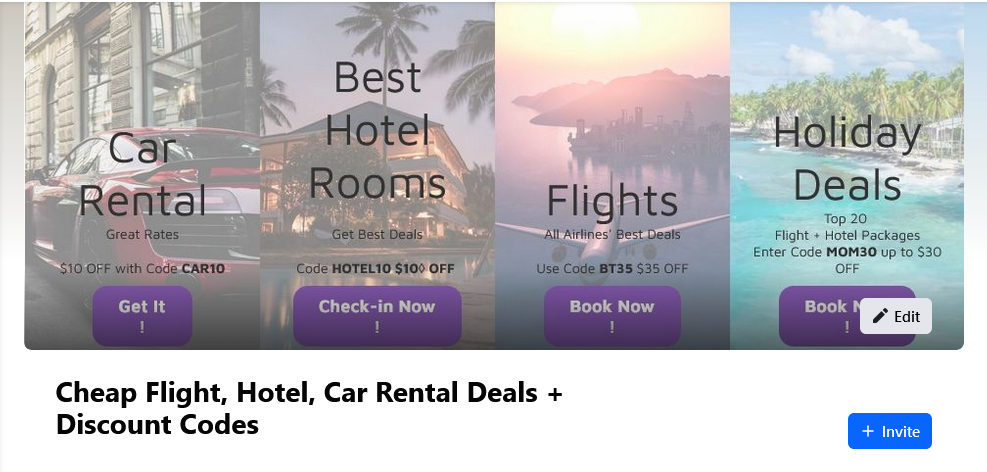Click the pencil icon on Edit button
Viewport: 987px width, 472px height.
click(x=880, y=316)
